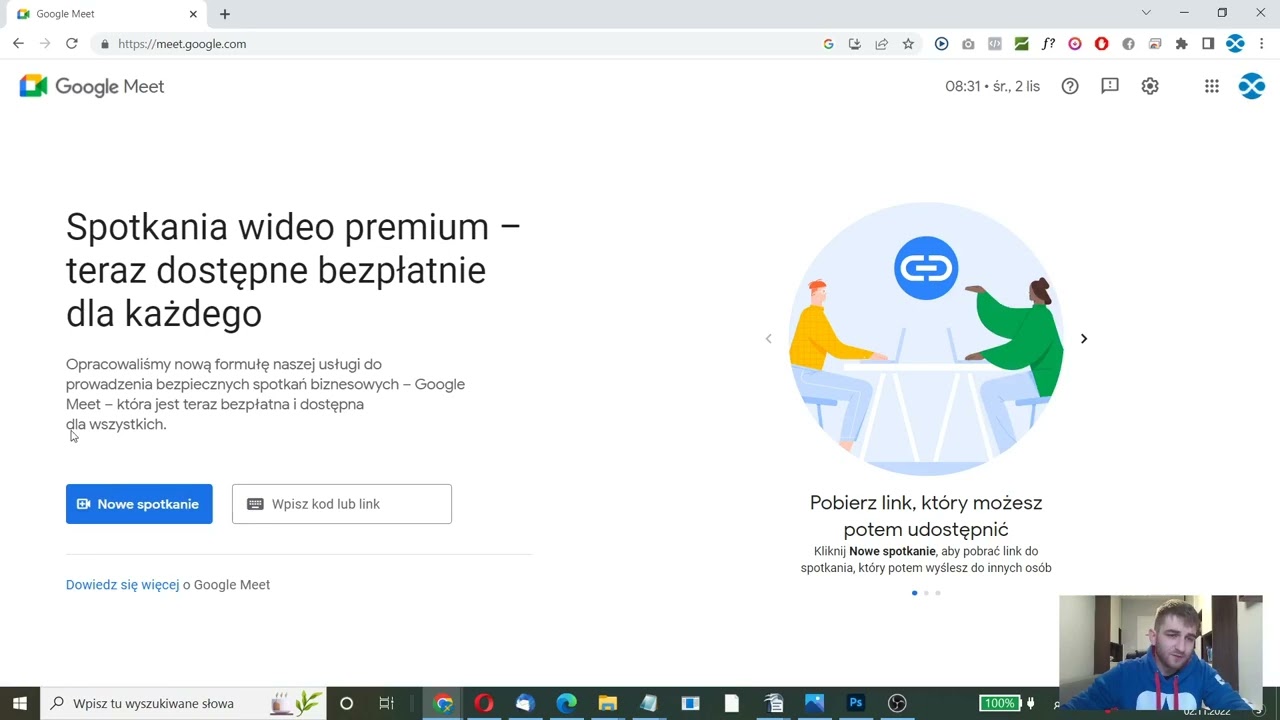Share this page icon
This screenshot has width=1280, height=720.
pos(881,44)
